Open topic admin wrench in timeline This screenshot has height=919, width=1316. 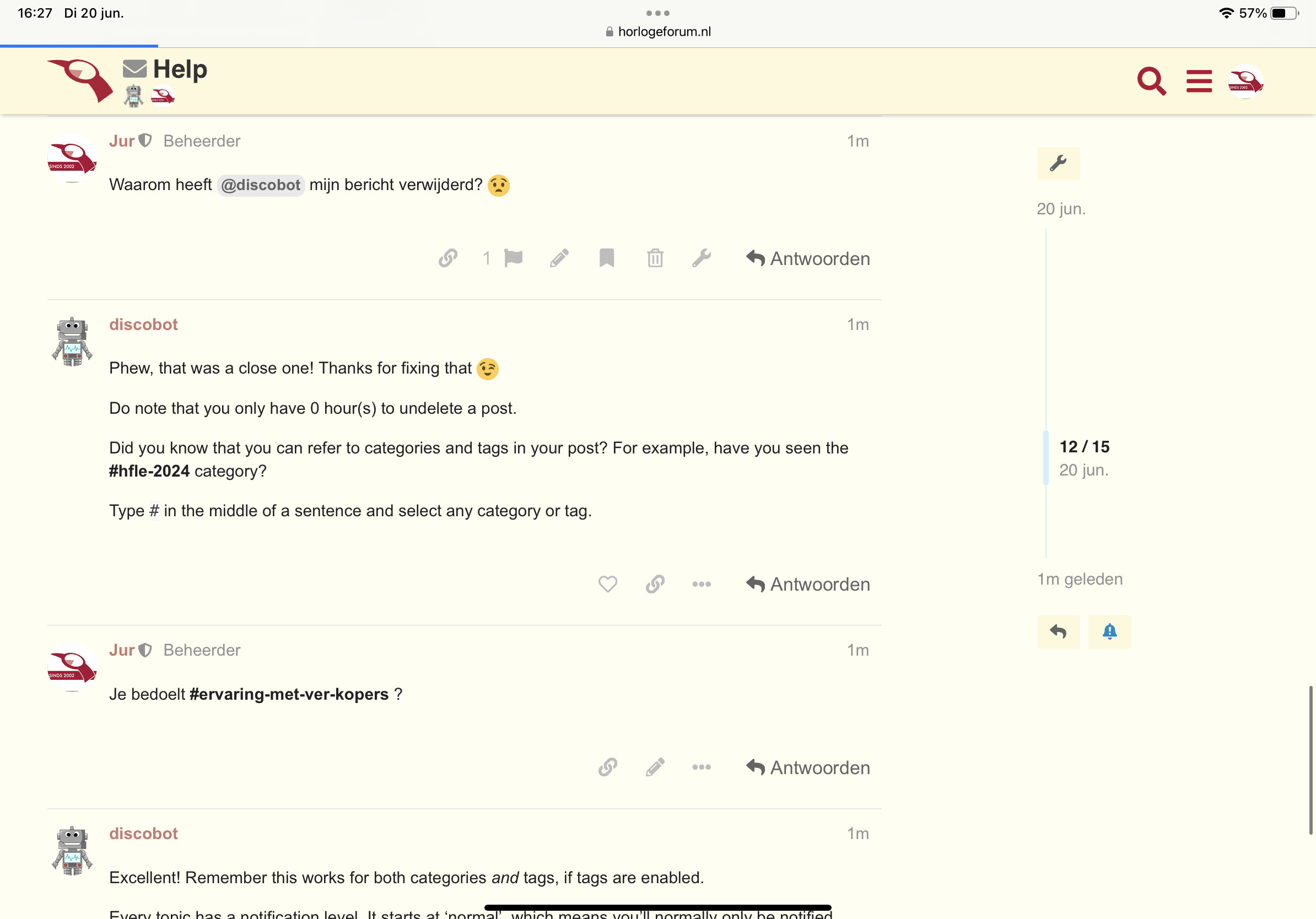(x=1058, y=163)
